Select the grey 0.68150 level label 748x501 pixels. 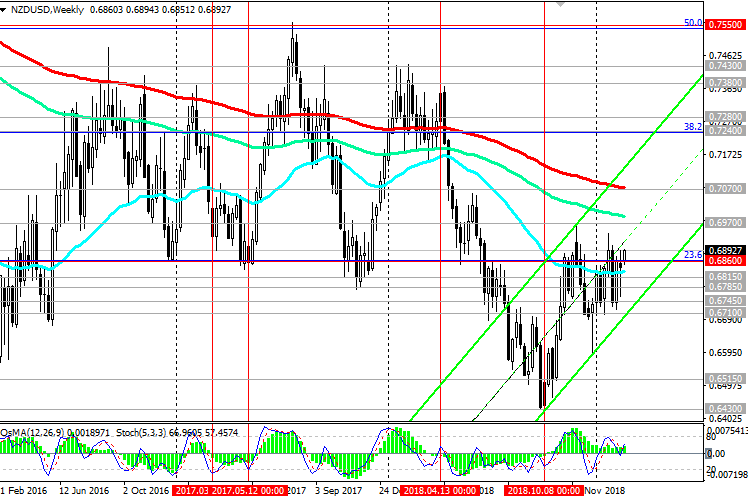tap(725, 277)
